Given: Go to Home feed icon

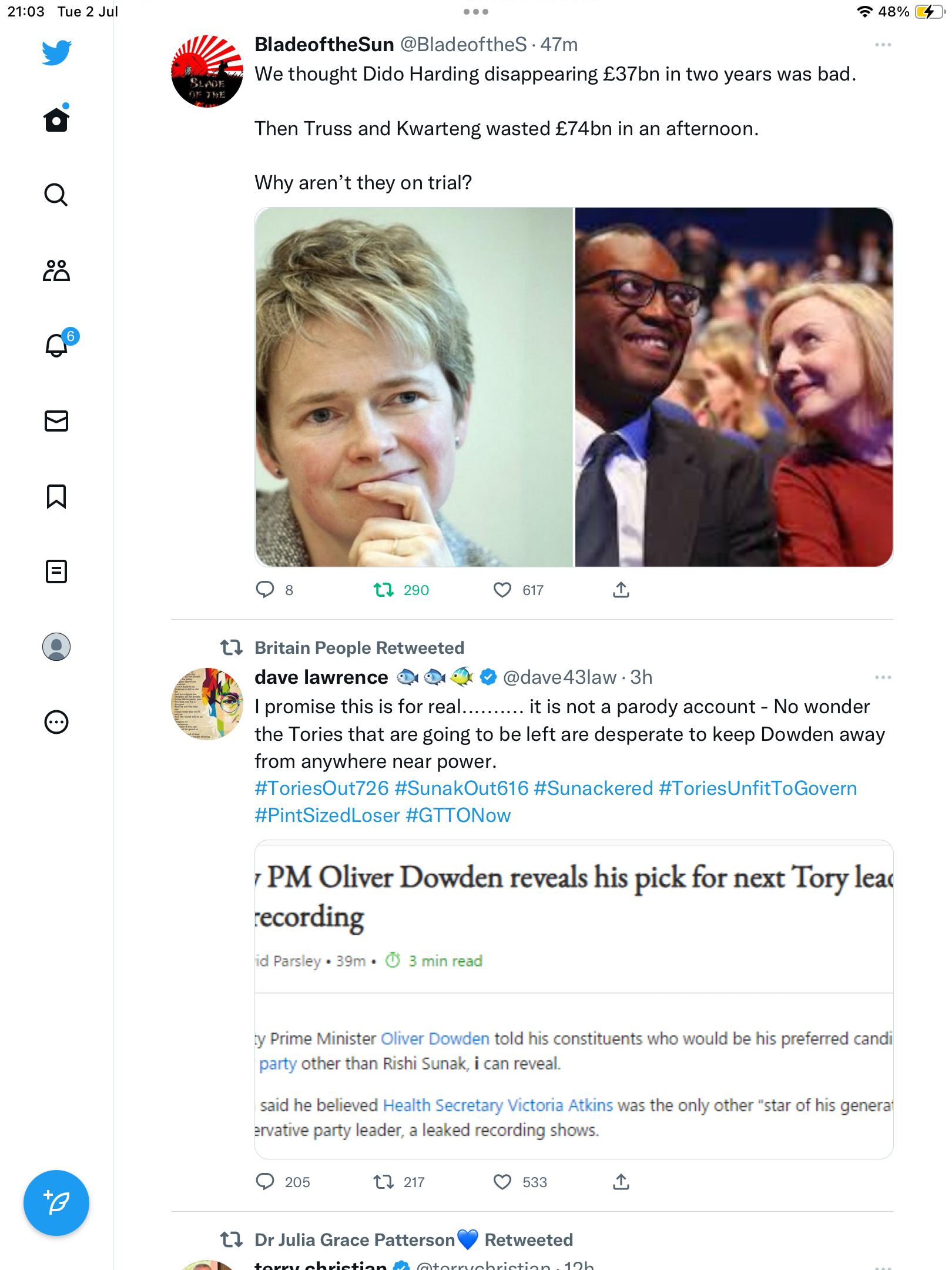Looking at the screenshot, I should point(56,120).
